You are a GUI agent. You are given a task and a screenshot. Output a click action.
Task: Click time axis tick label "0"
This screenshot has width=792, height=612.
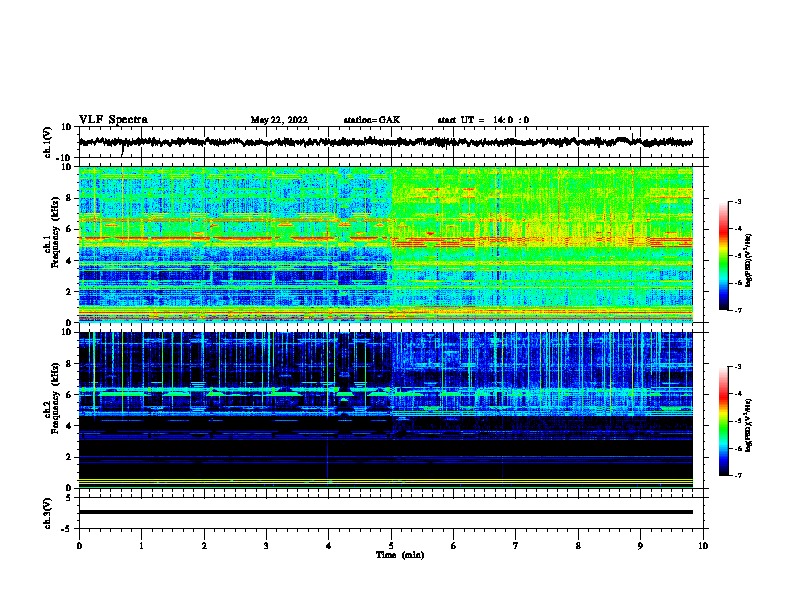79,546
